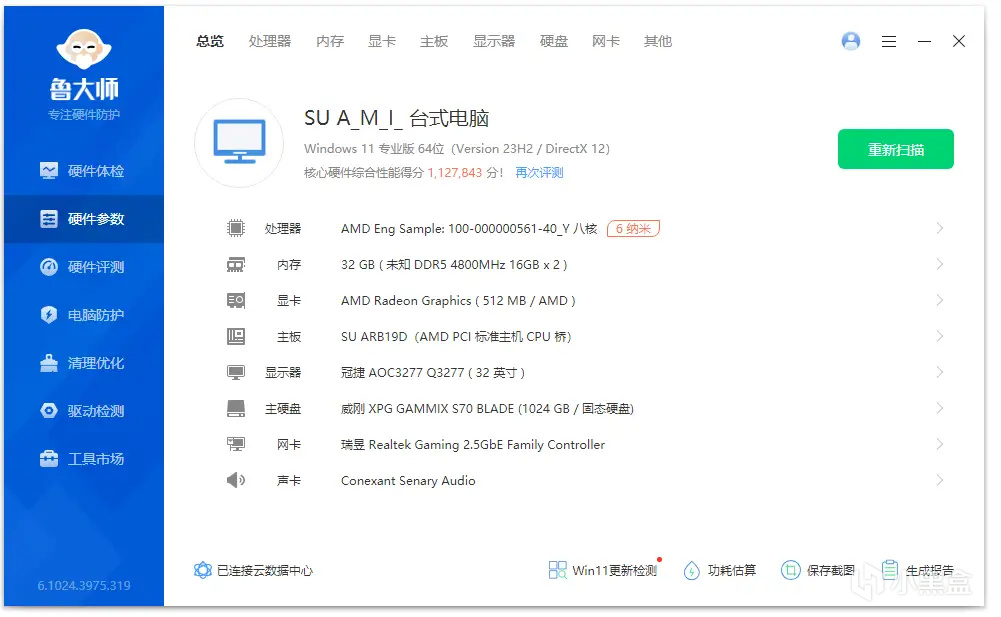The height and width of the screenshot is (617, 1001).
Task: Minimize the 鲁大师 window
Action: 924,42
